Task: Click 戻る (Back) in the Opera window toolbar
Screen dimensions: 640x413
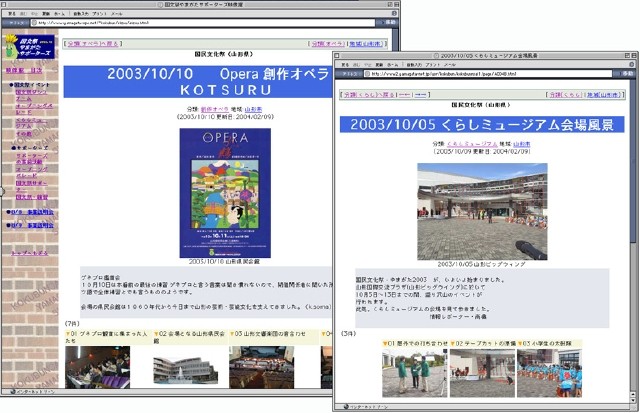Action: click(12, 13)
